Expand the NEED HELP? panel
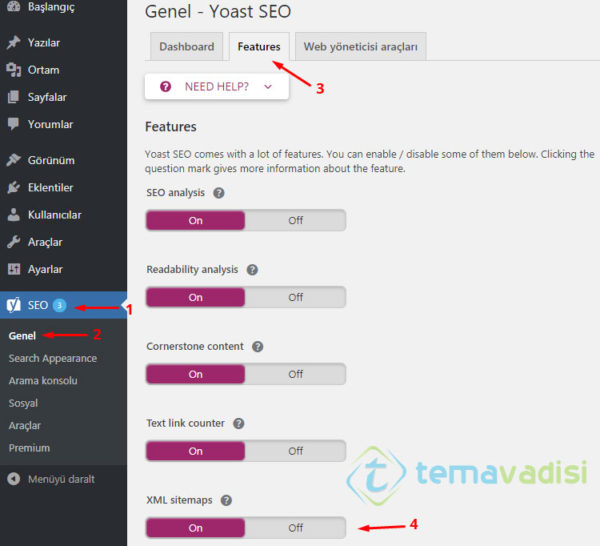The height and width of the screenshot is (546, 600). [217, 87]
